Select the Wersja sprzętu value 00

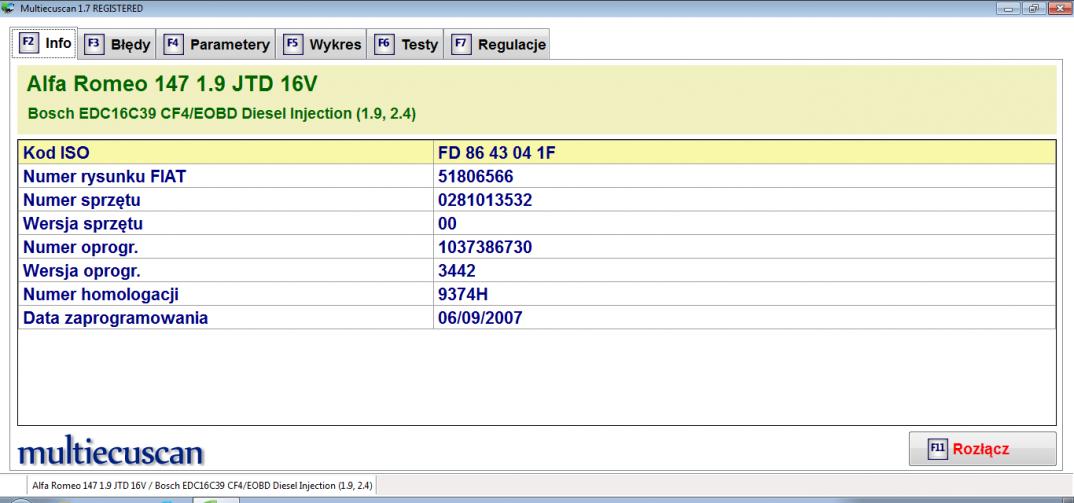[447, 223]
